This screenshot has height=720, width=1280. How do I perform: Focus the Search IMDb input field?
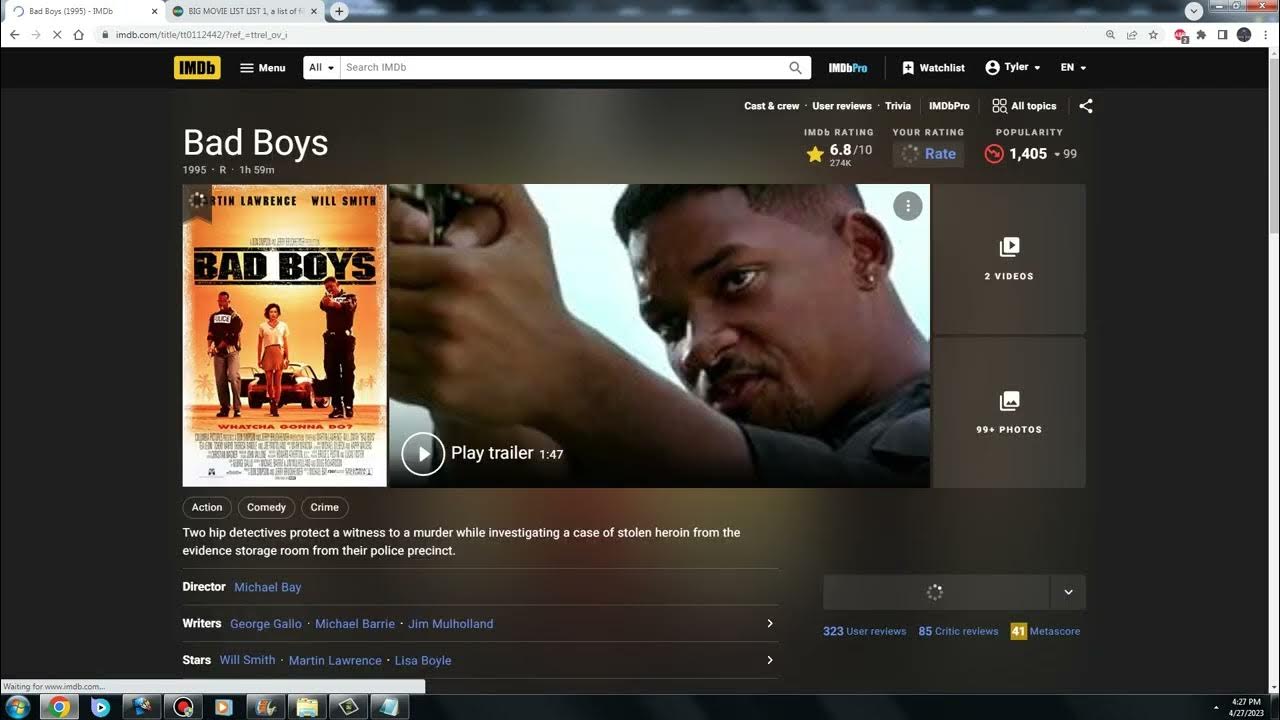point(562,67)
